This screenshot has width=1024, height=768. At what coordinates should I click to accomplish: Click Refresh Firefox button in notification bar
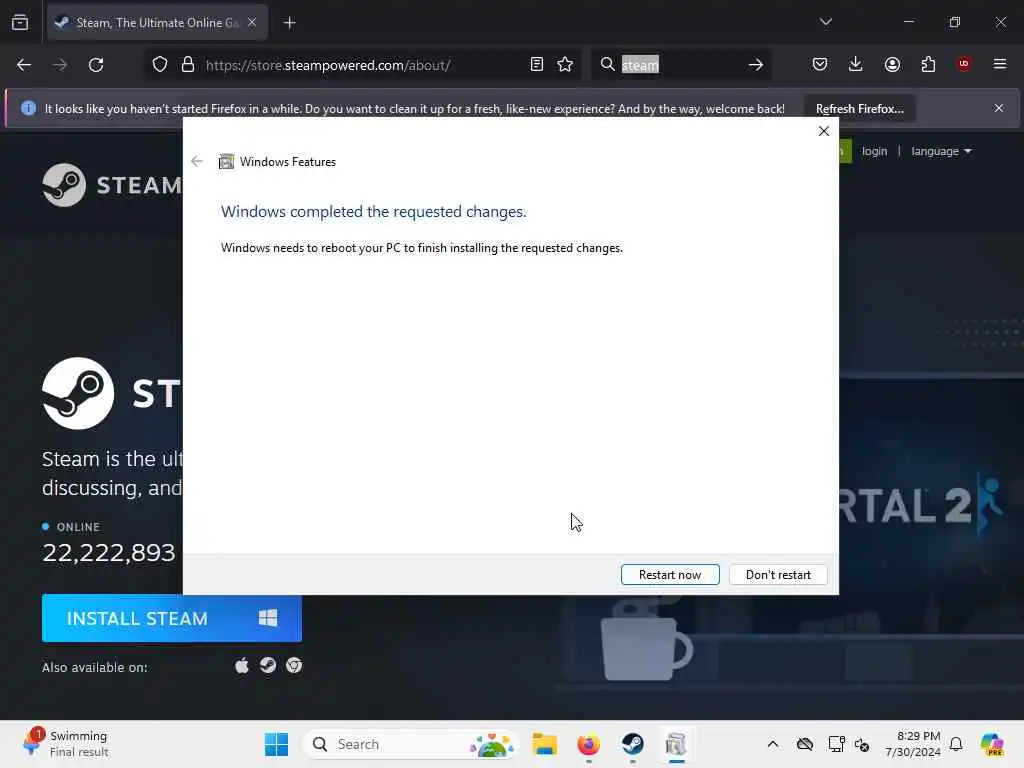coord(859,108)
